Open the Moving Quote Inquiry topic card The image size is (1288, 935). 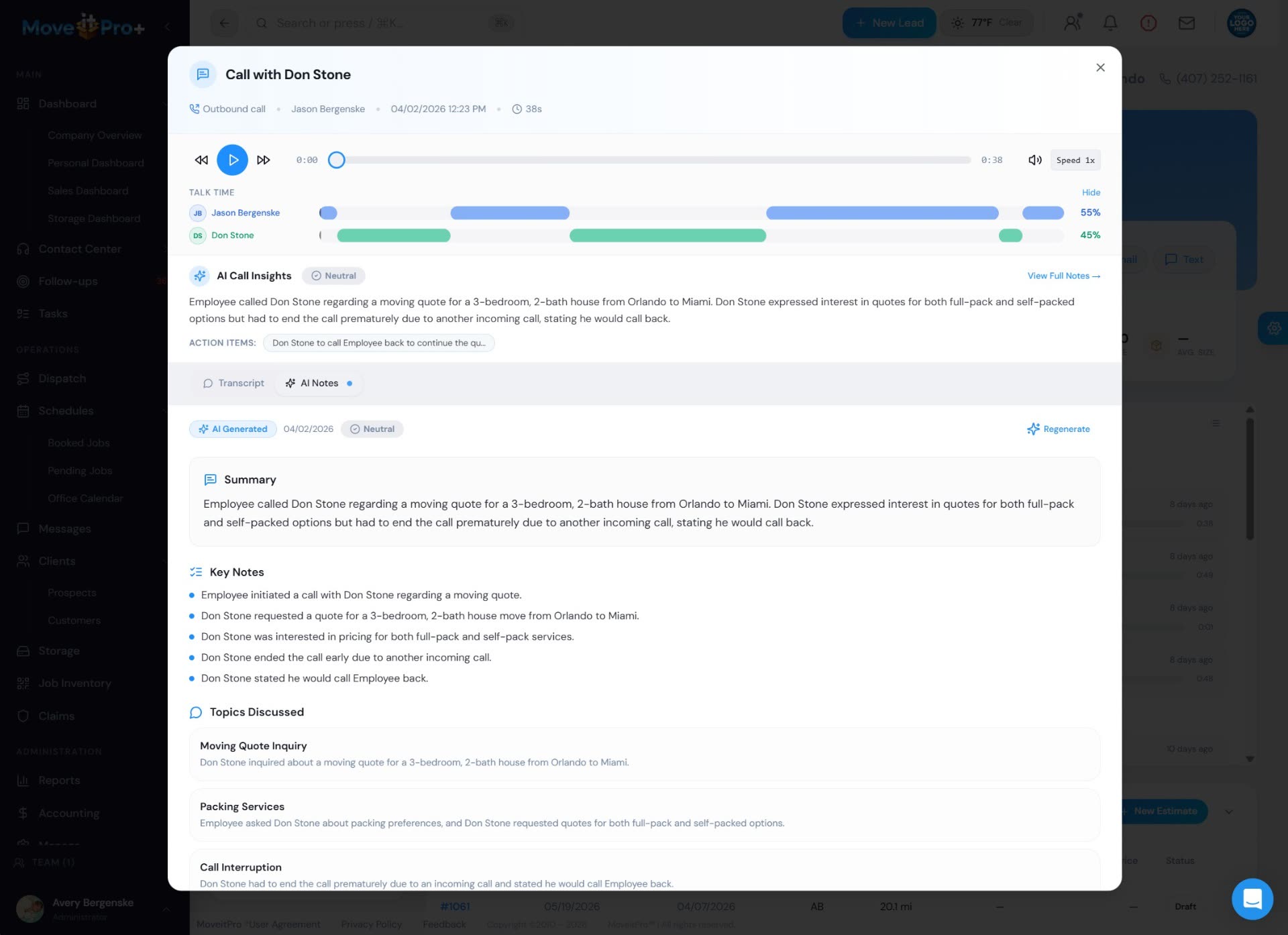[645, 754]
